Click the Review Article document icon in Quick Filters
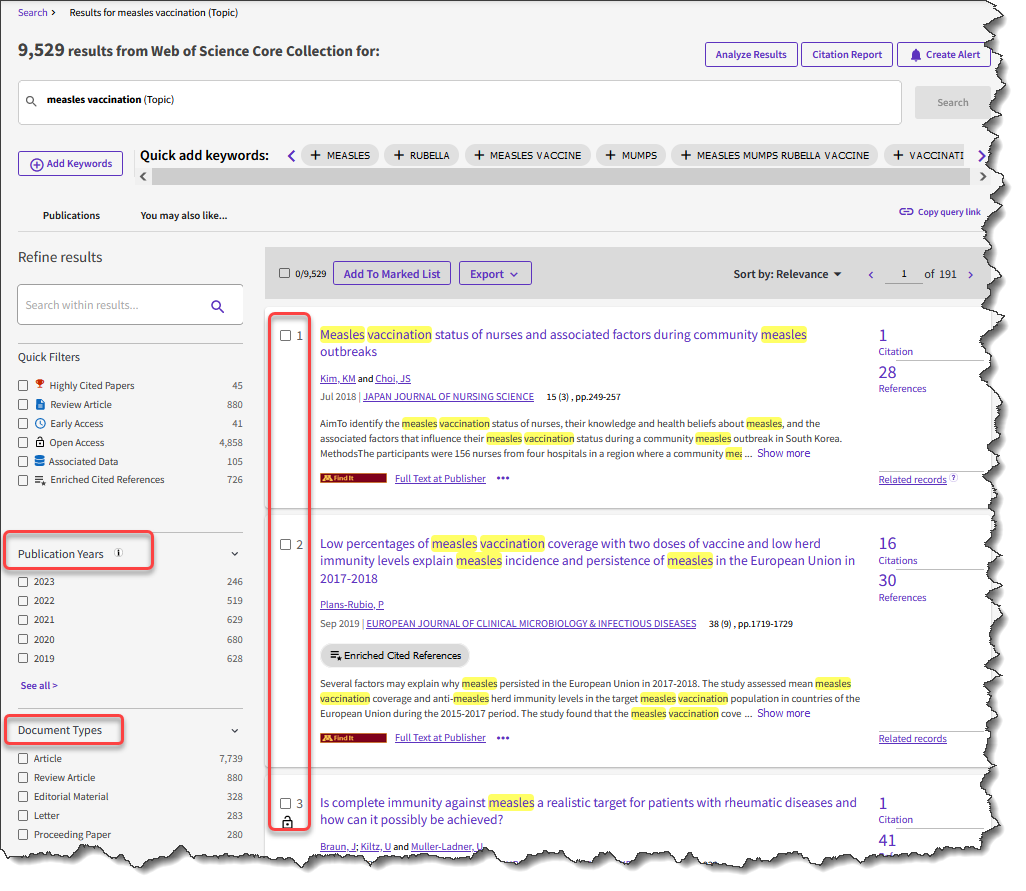Image resolution: width=1026 pixels, height=891 pixels. 40,404
